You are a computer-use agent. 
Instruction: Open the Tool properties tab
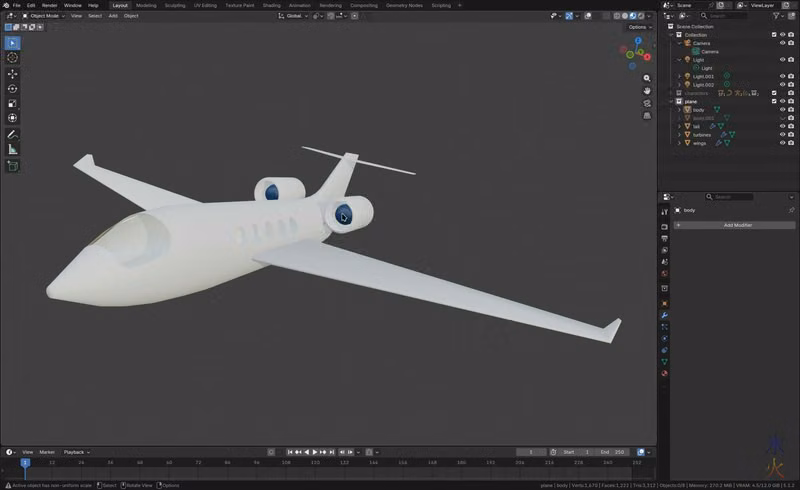[664, 212]
